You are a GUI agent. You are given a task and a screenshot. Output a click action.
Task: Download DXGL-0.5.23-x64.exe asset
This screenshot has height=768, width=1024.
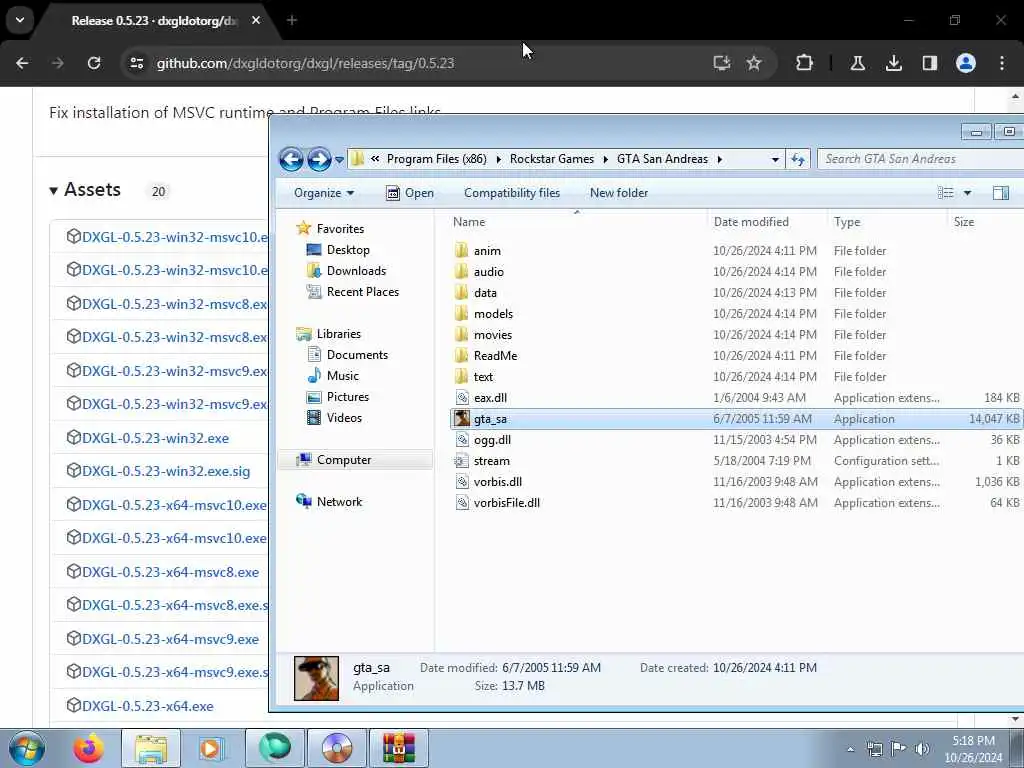(x=148, y=706)
